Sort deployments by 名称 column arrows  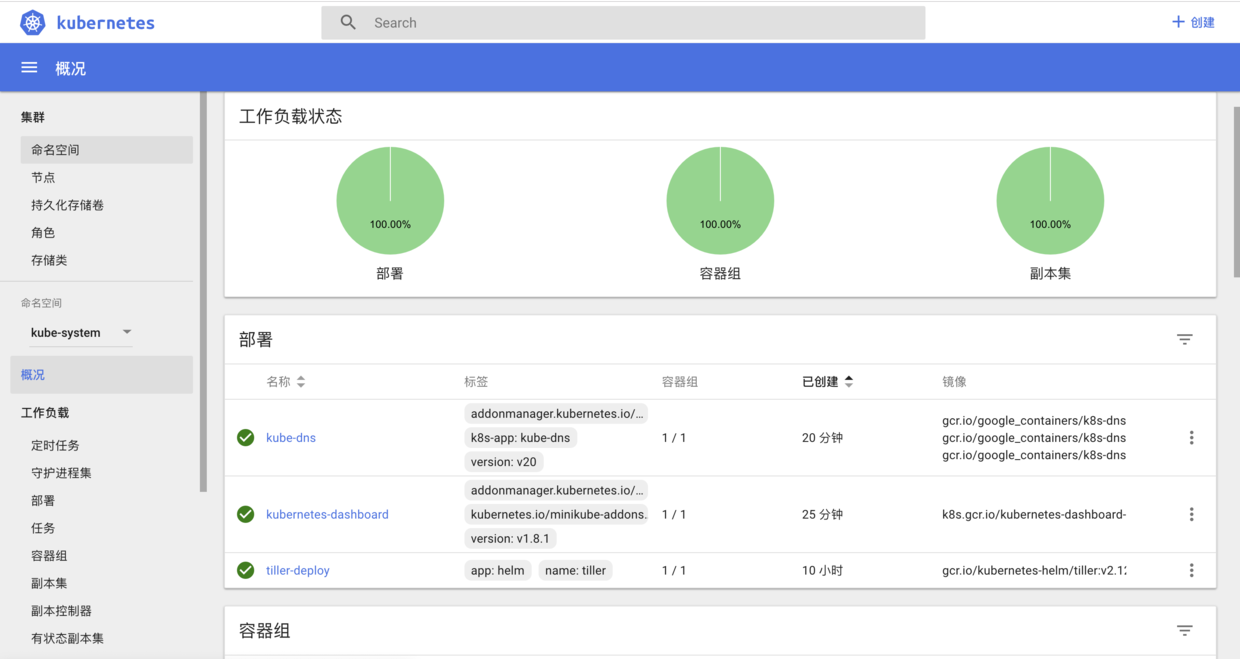[x=301, y=382]
